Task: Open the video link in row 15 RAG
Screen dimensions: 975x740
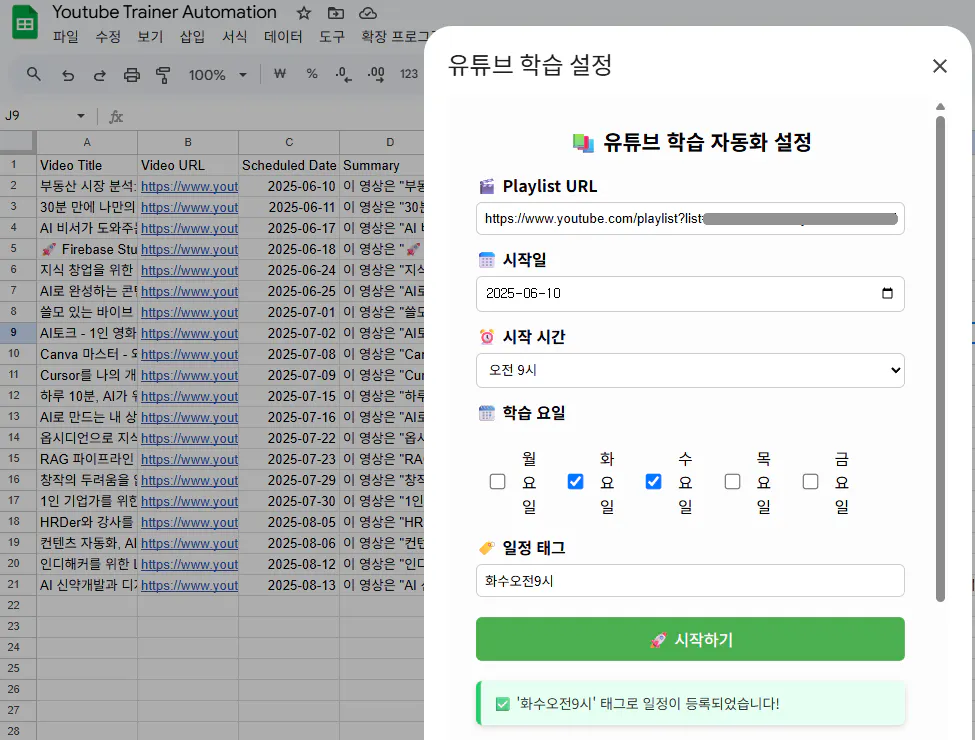Action: pos(189,460)
